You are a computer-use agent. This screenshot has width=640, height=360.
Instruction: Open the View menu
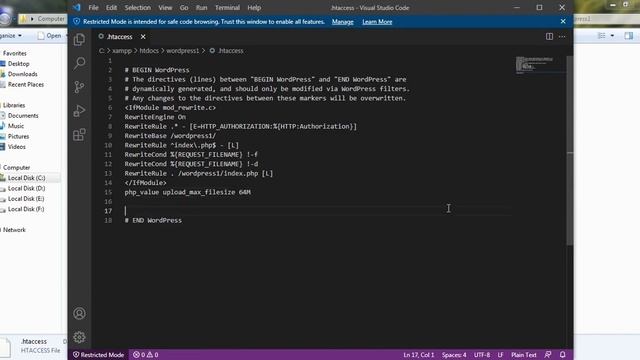[x=165, y=7]
